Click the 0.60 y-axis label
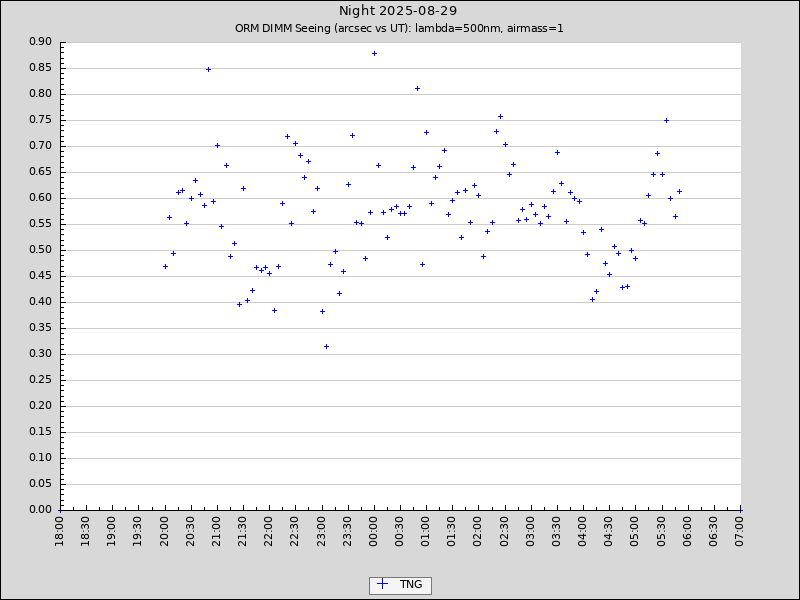The height and width of the screenshot is (600, 800). click(41, 198)
